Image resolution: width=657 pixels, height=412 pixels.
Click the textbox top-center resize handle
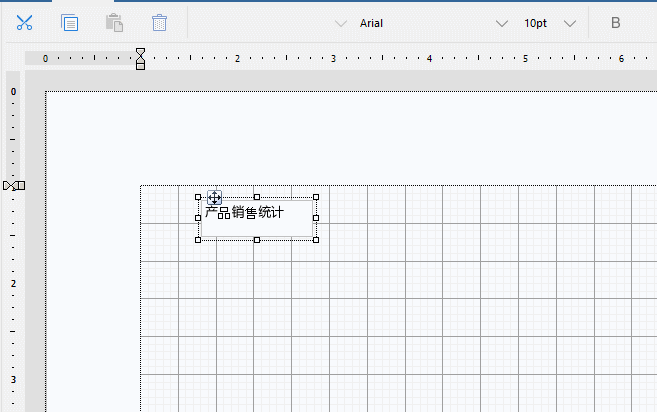pos(257,197)
